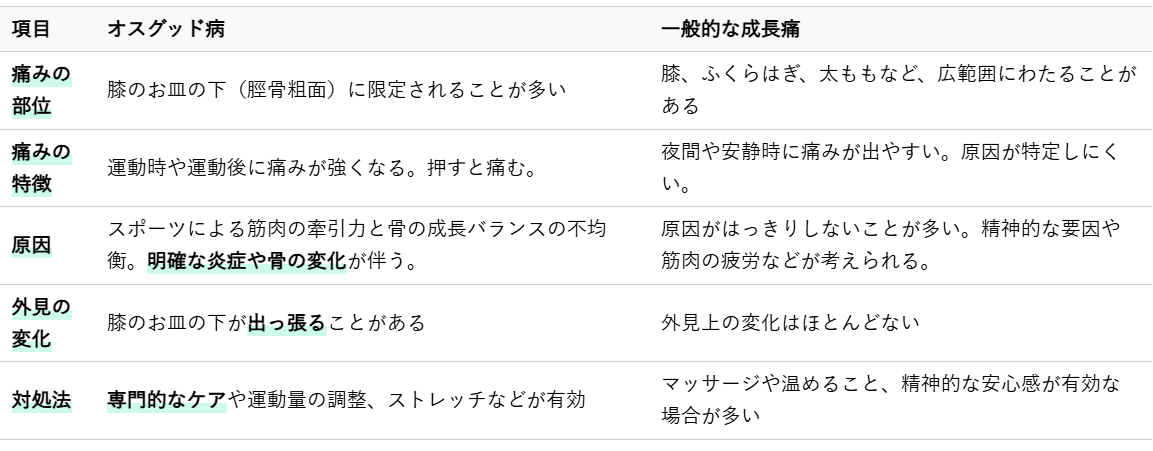The height and width of the screenshot is (451, 1153).
Task: Select the 痛みの部位 row label
Action: [x=41, y=90]
